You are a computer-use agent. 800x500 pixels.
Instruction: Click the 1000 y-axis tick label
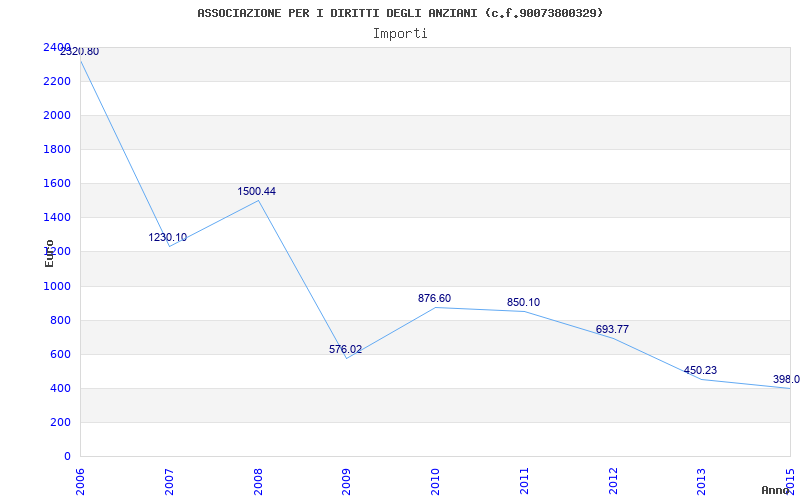57,286
